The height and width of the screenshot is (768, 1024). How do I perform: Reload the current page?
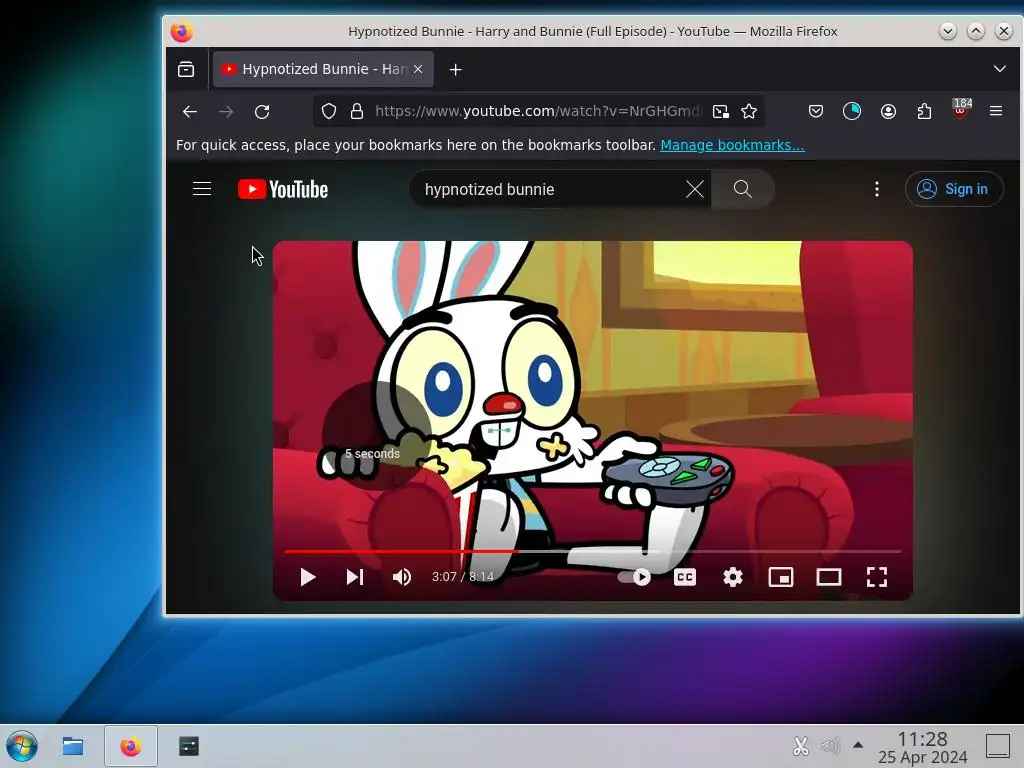pyautogui.click(x=262, y=112)
